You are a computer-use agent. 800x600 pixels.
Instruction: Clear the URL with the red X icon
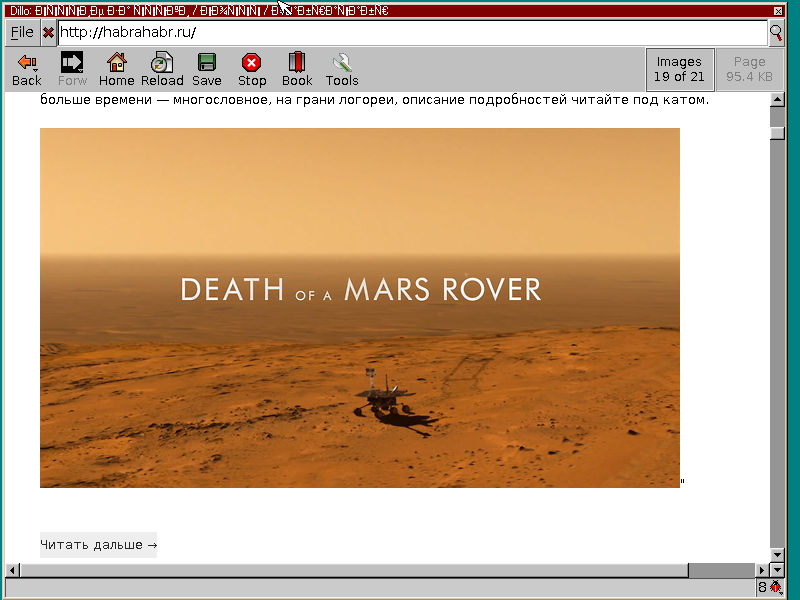point(48,33)
